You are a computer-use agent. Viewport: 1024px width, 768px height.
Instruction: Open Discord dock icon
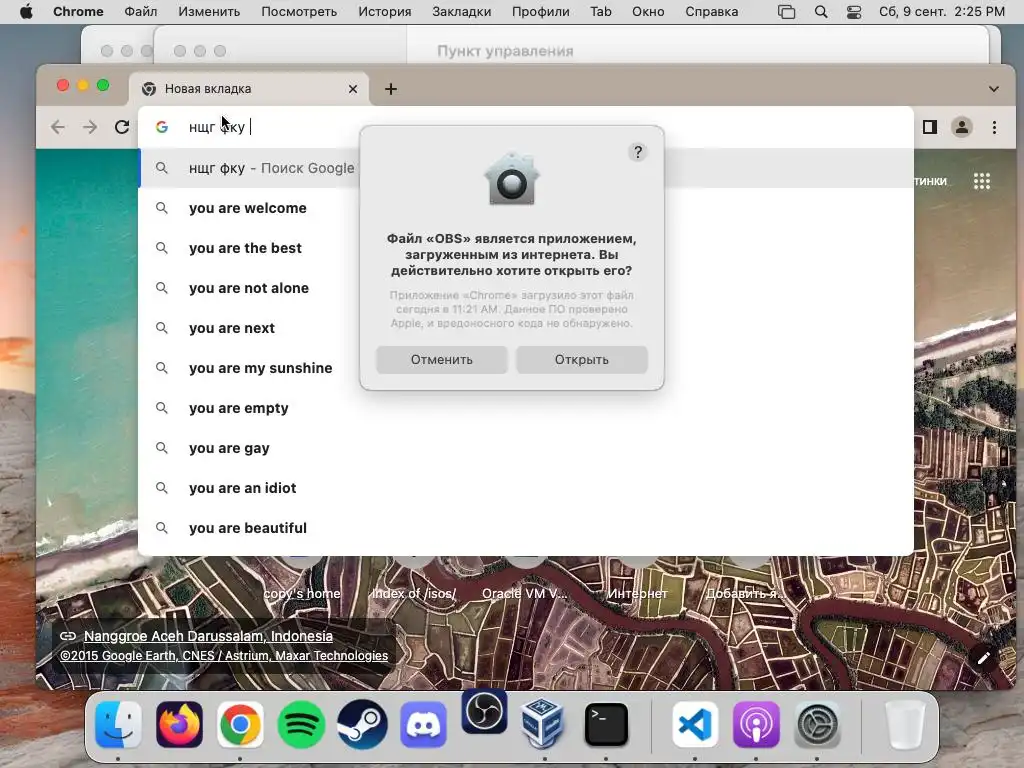pos(423,725)
